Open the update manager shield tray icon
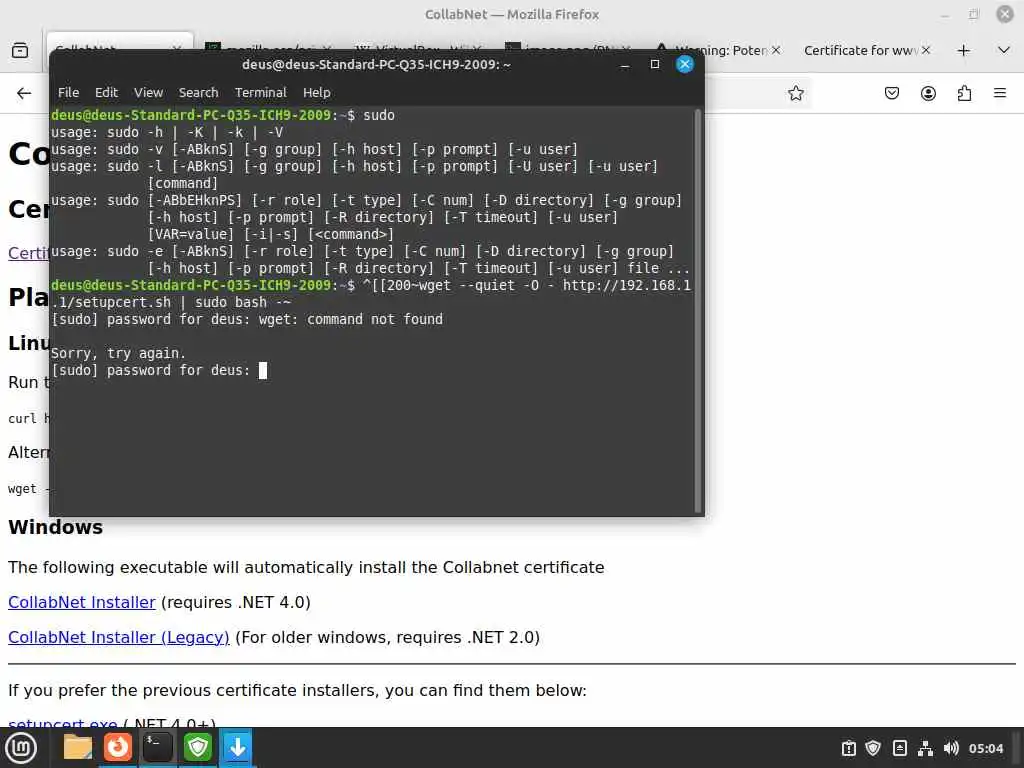 (873, 748)
